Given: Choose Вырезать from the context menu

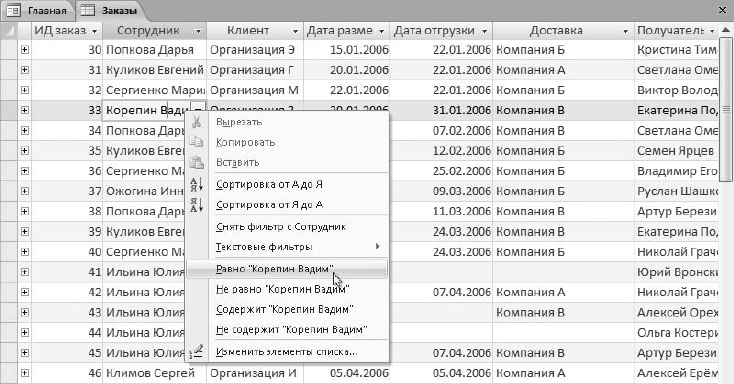Looking at the screenshot, I should click(x=287, y=122).
